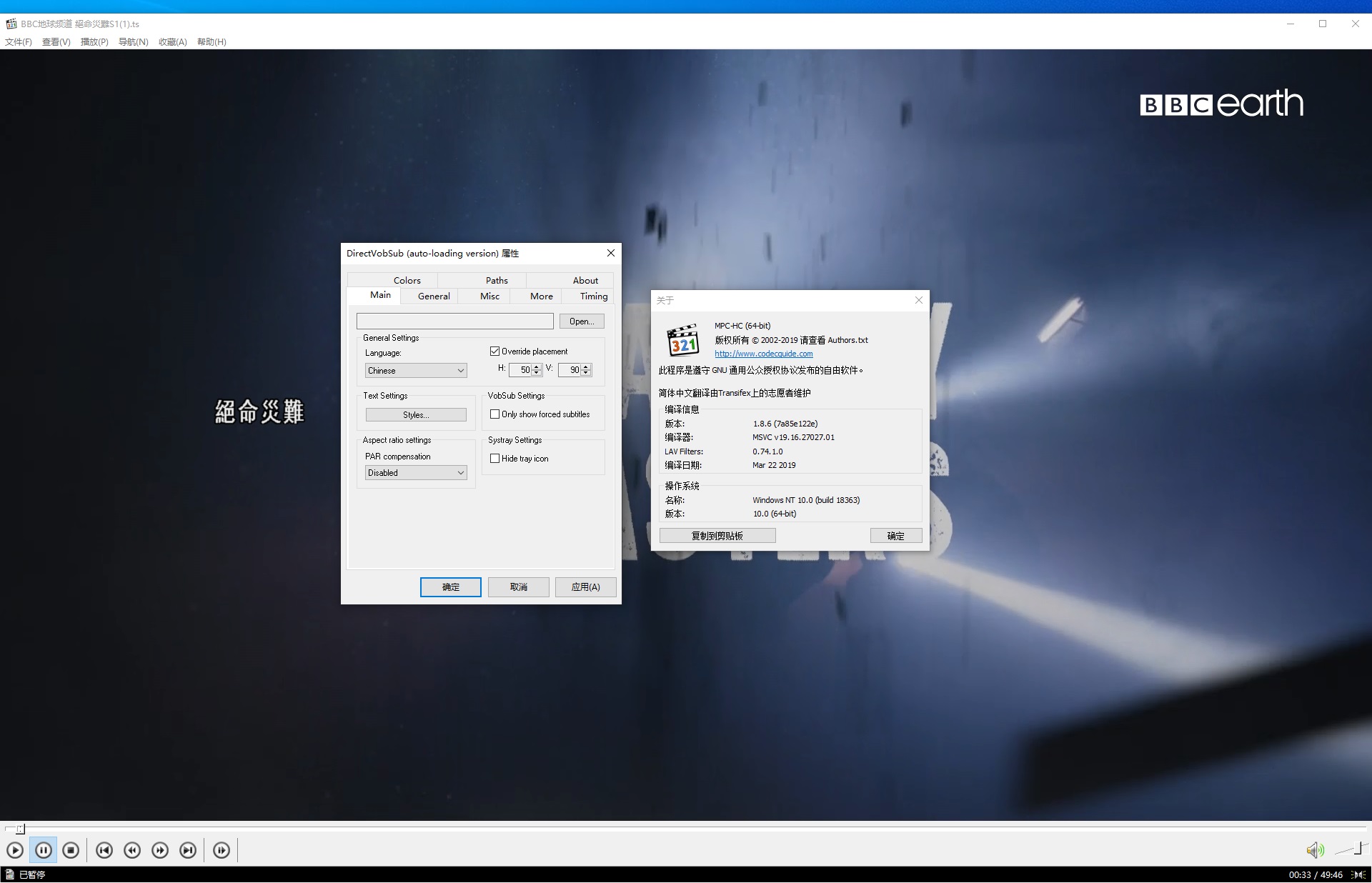Close the DirectVobSub properties dialog

pos(611,253)
